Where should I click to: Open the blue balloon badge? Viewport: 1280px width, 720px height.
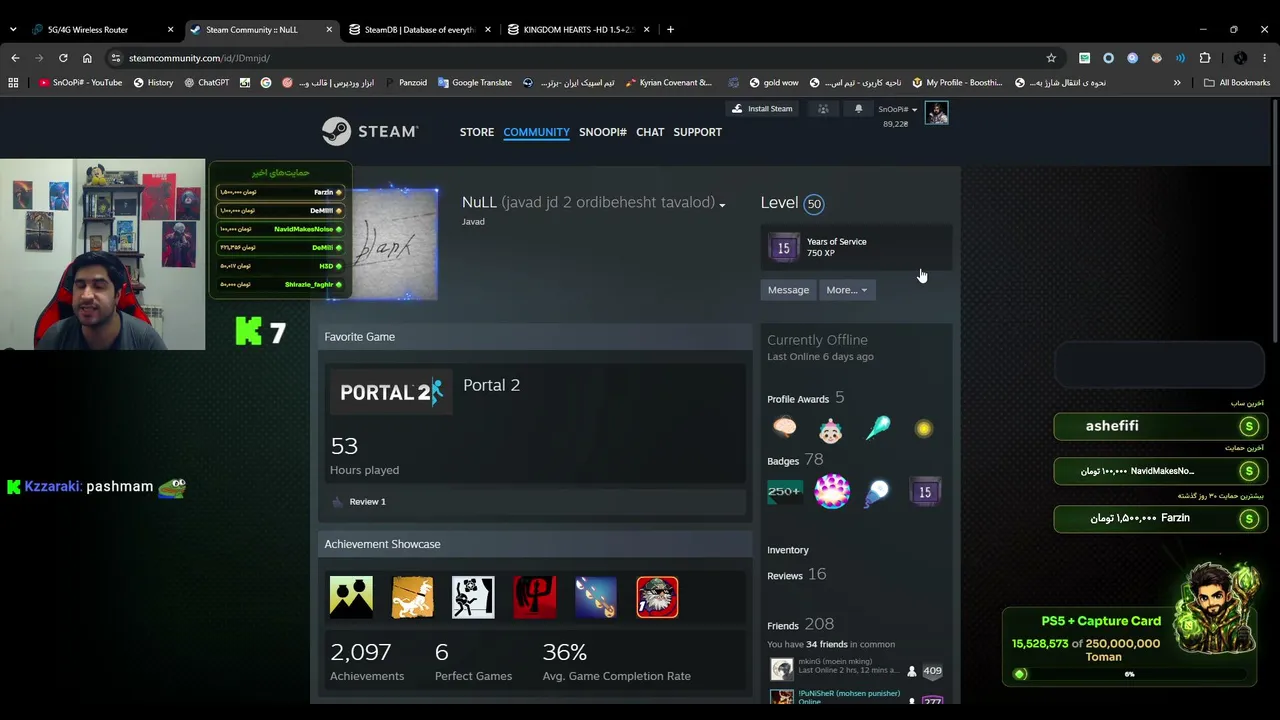878,491
